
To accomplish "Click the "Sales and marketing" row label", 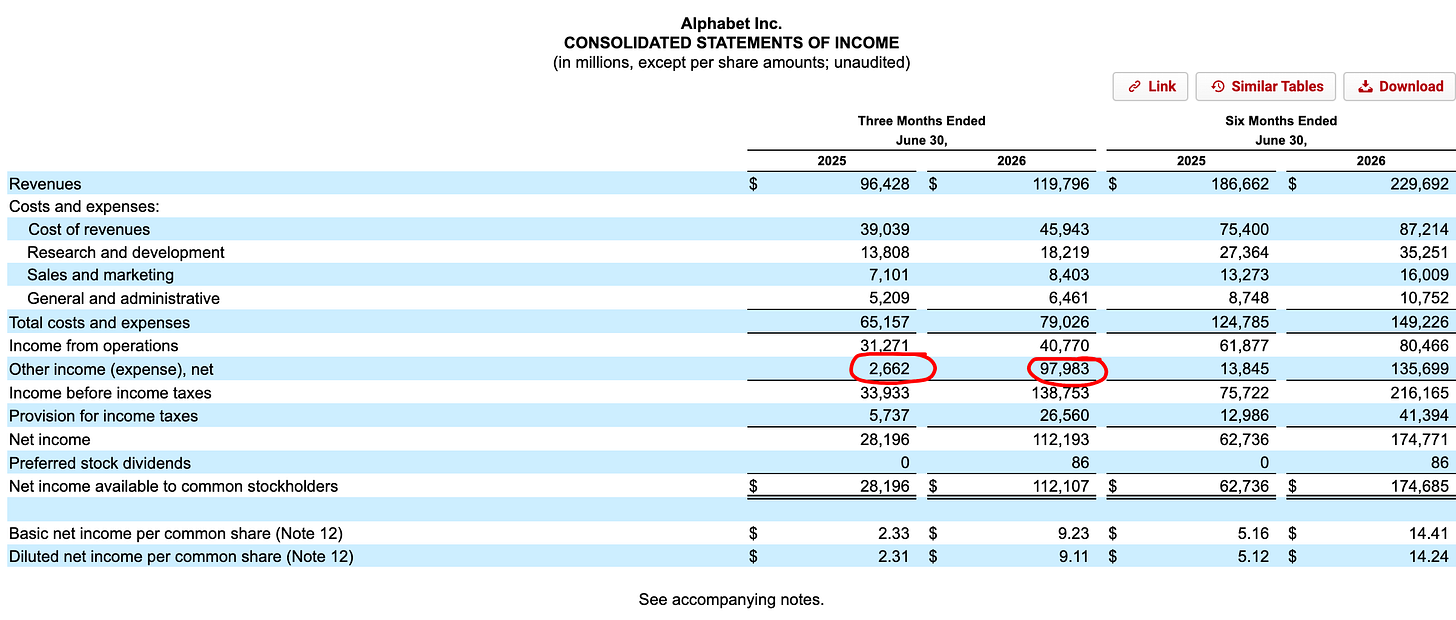I will [x=100, y=275].
